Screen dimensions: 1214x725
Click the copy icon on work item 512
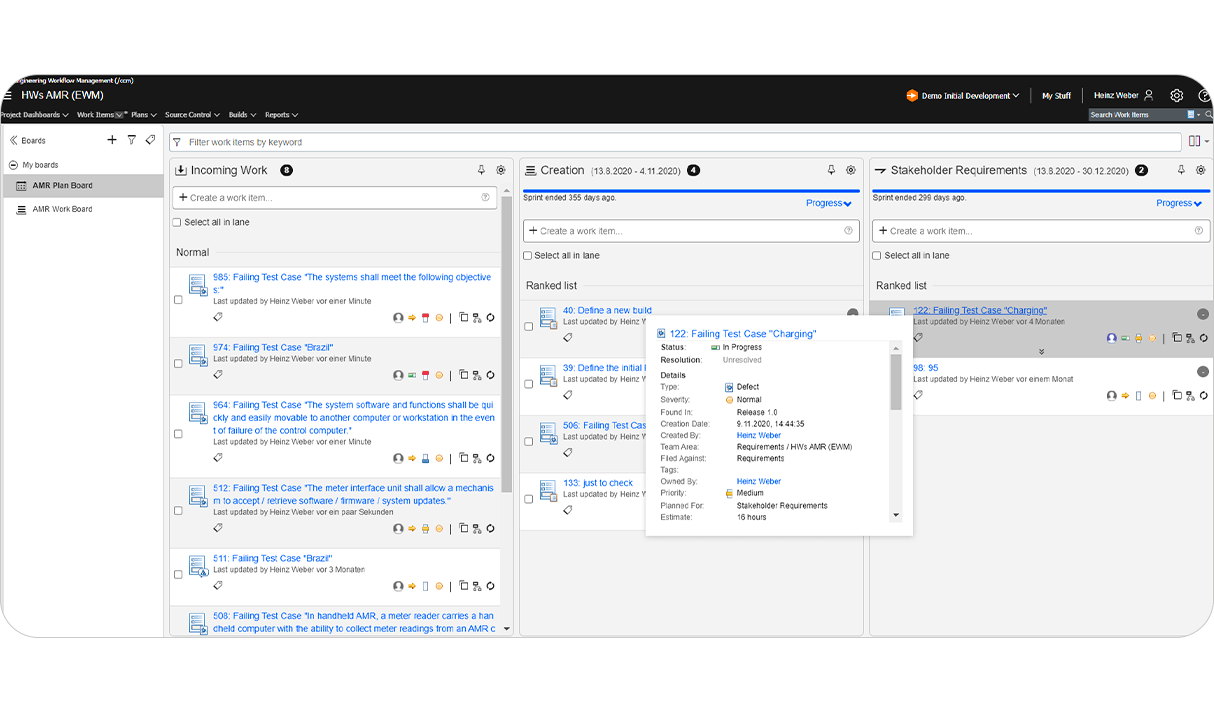pyautogui.click(x=462, y=528)
